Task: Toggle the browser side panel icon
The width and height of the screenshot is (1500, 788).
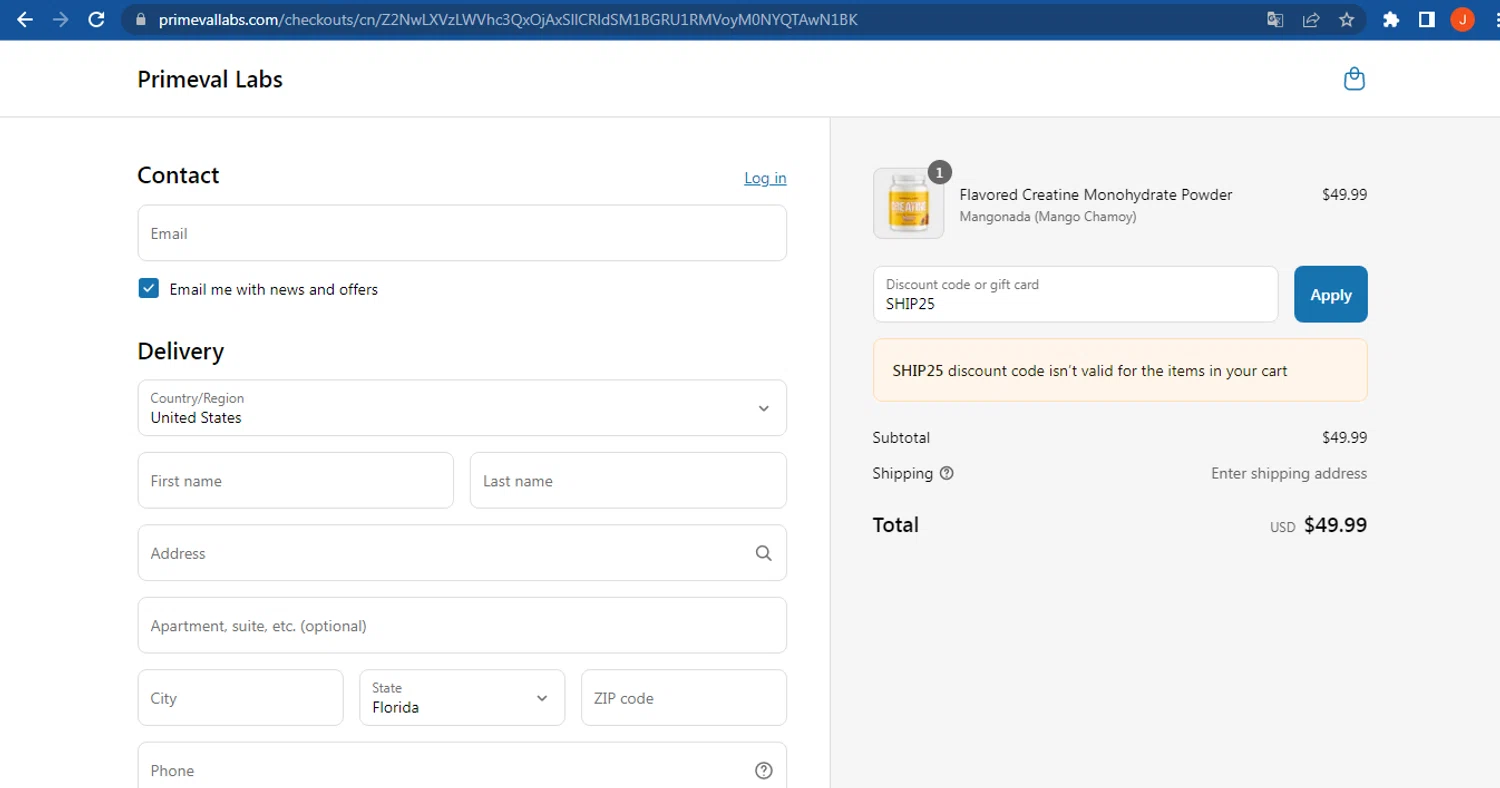Action: point(1426,19)
